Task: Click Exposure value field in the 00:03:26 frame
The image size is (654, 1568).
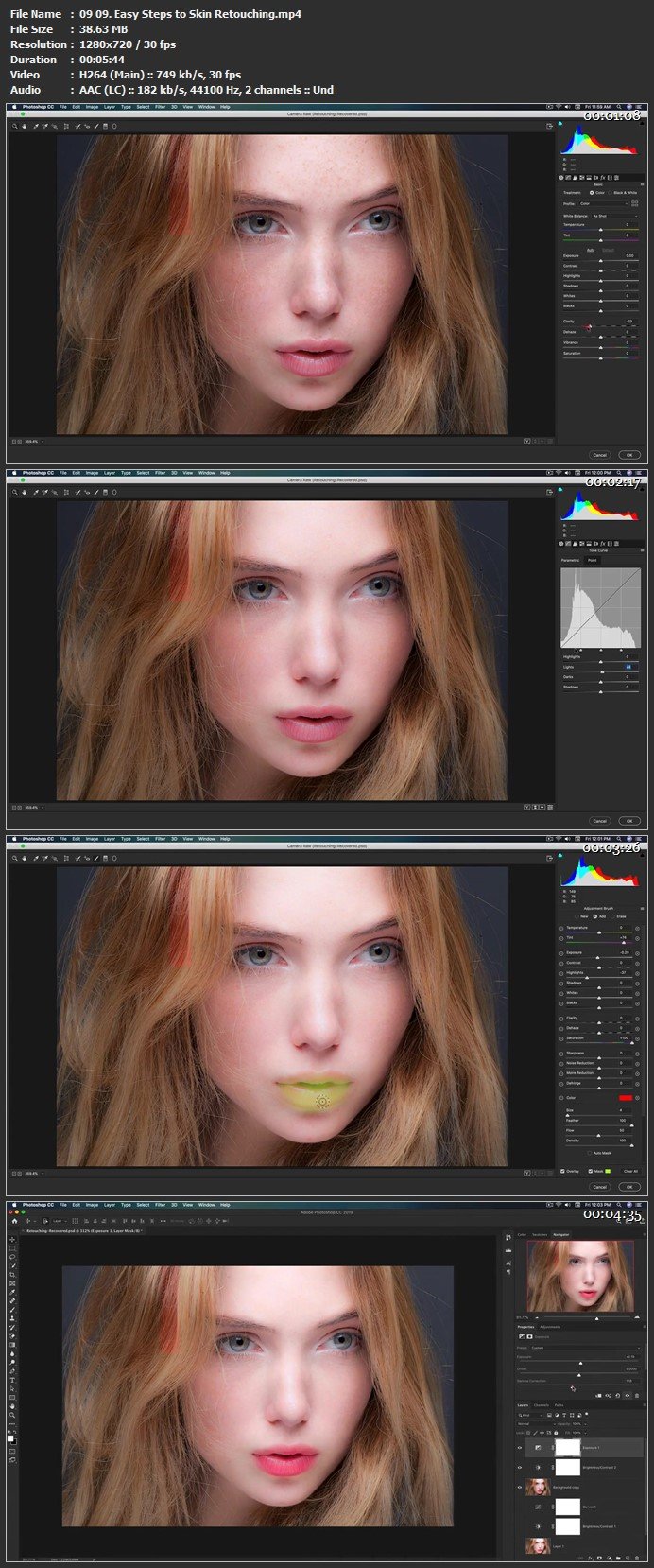Action: tap(626, 952)
